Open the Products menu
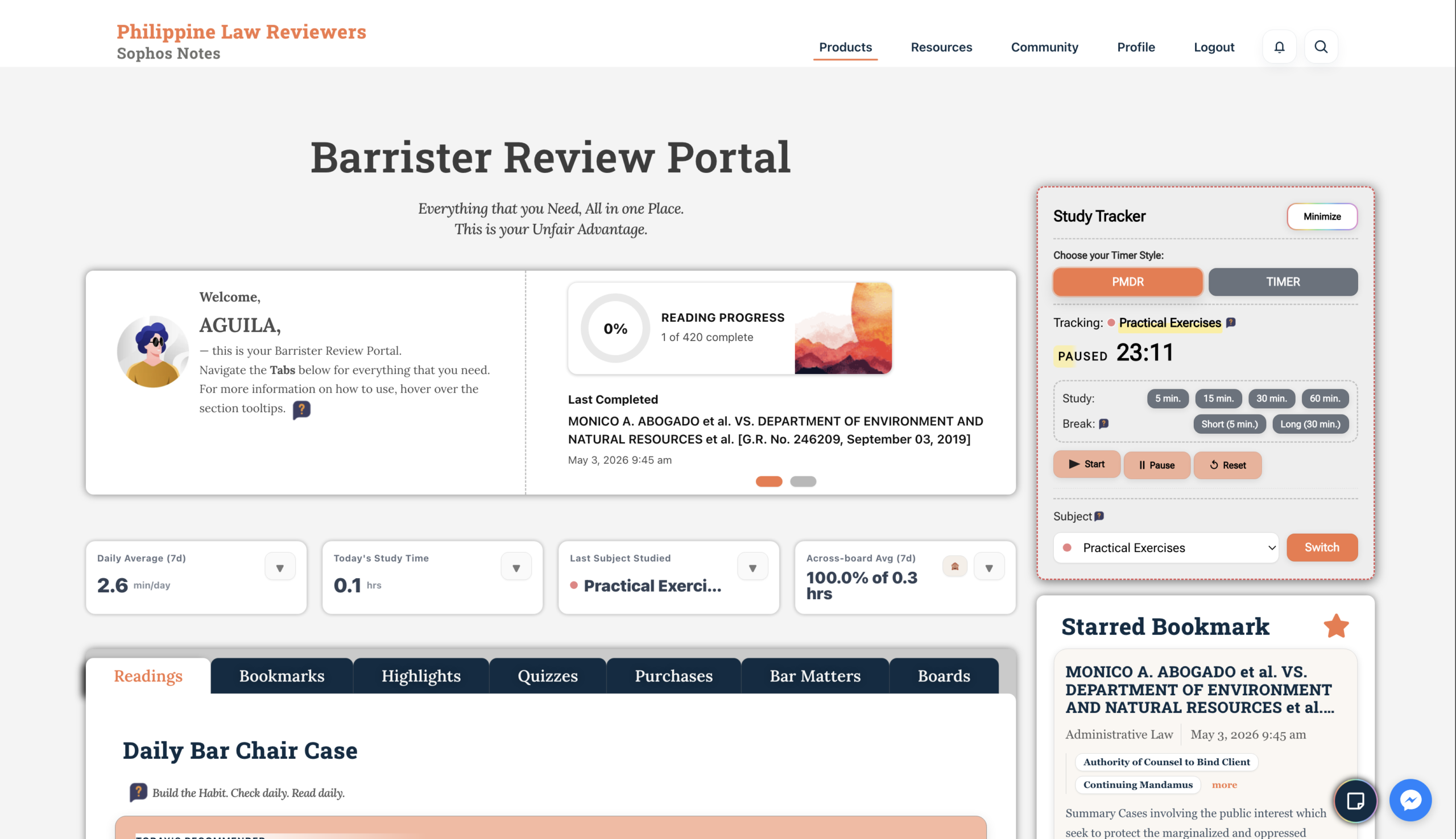 [x=845, y=47]
